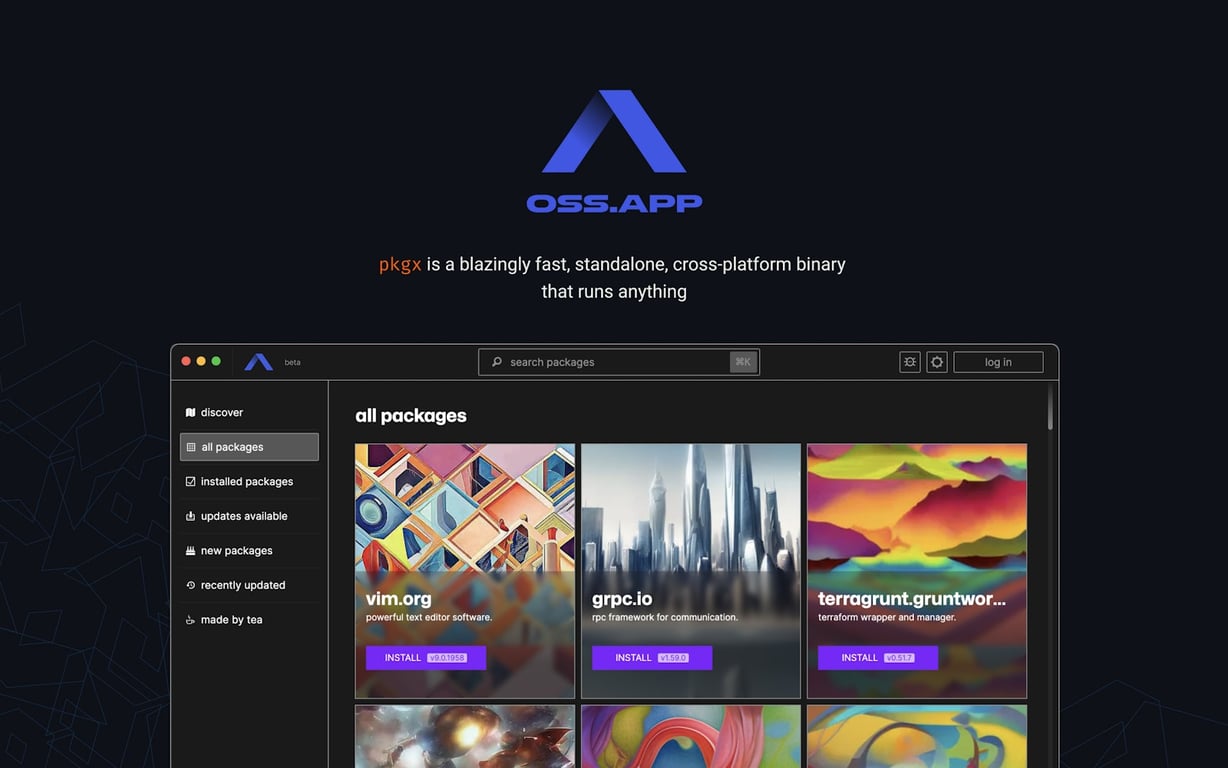Image resolution: width=1228 pixels, height=768 pixels.
Task: Open the discover section
Action: click(249, 412)
